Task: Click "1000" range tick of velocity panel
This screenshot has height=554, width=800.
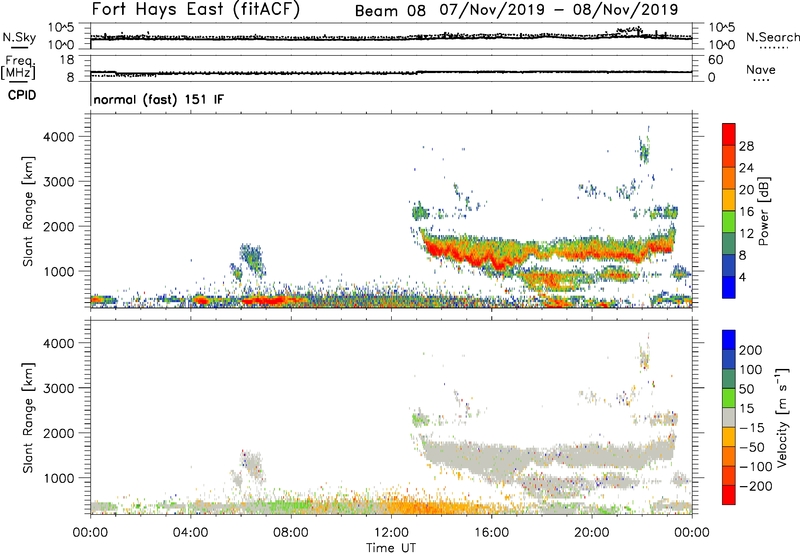Action: click(59, 478)
